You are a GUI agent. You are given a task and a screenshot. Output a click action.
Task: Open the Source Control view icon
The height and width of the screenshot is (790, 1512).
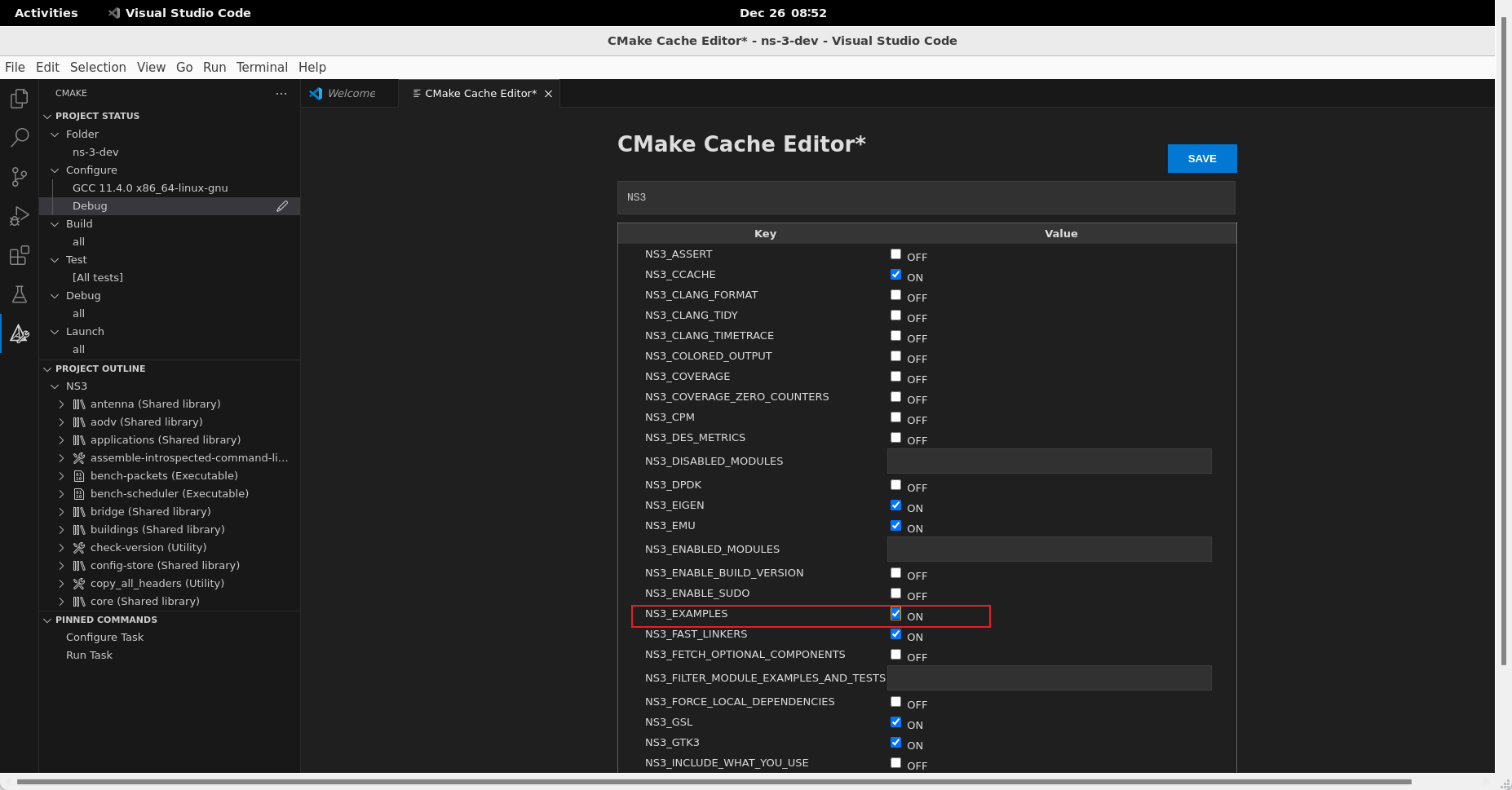coord(20,176)
